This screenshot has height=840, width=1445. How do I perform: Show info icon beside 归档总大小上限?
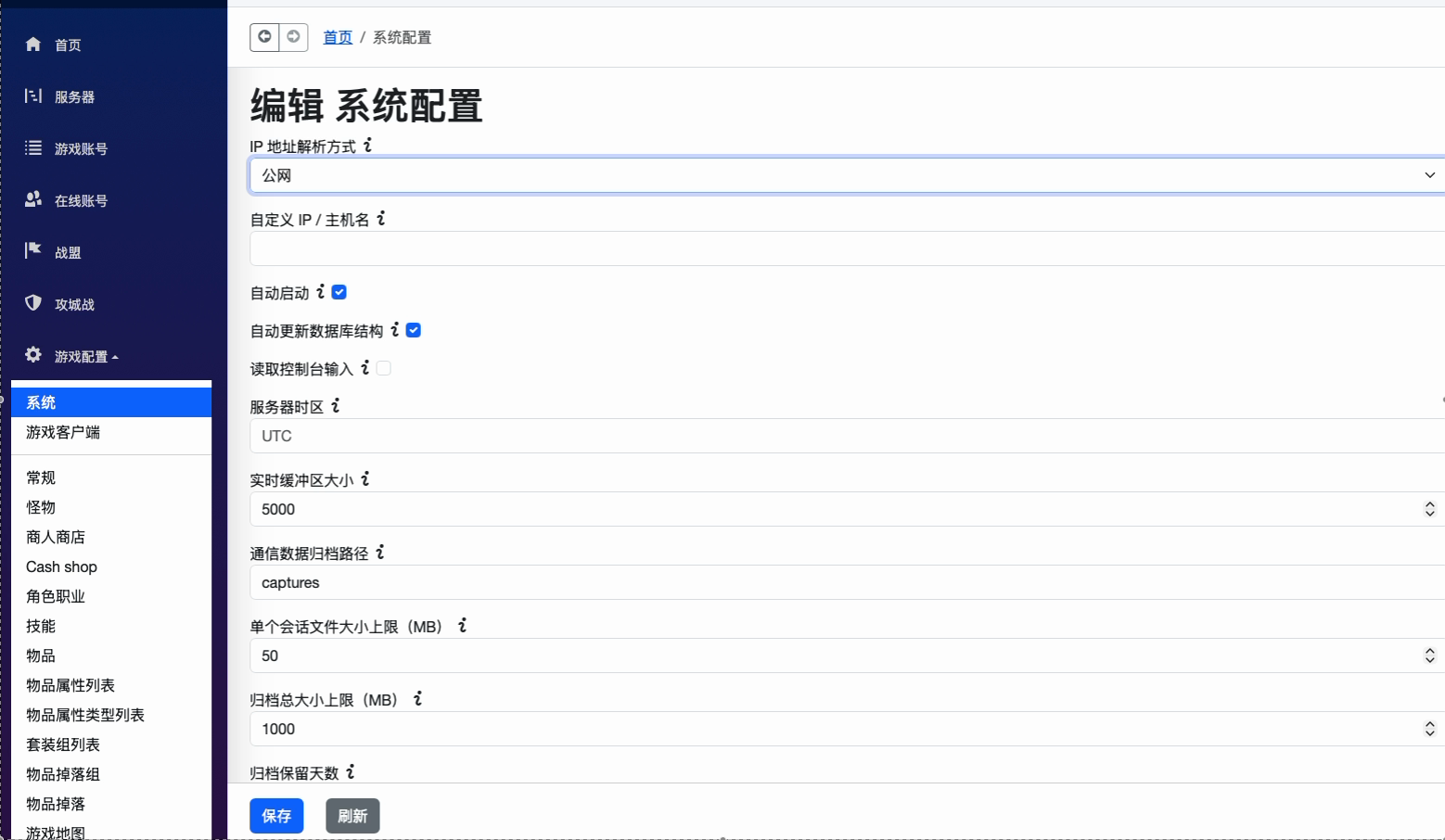(418, 698)
